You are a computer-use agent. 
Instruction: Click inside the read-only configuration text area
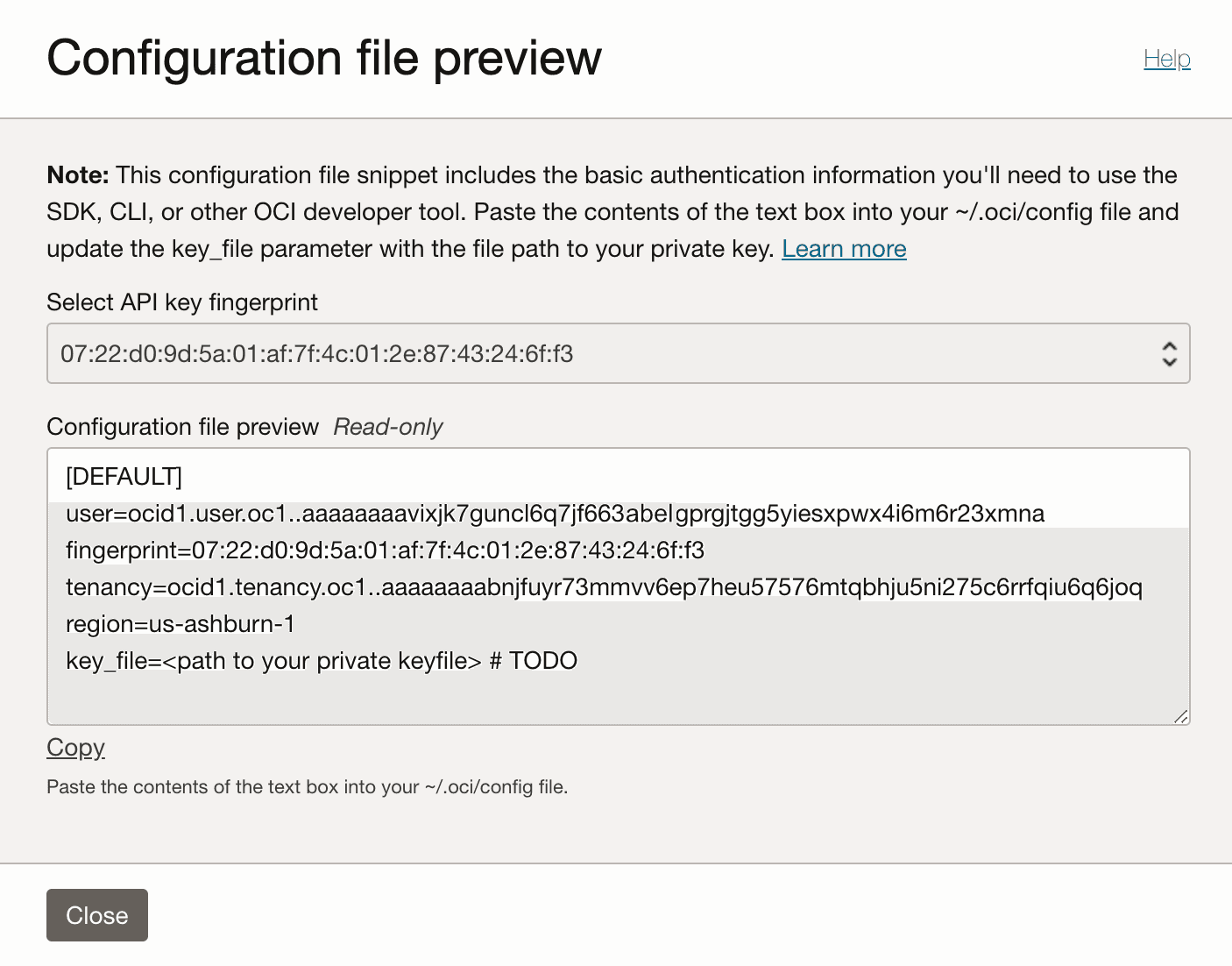pyautogui.click(x=613, y=693)
